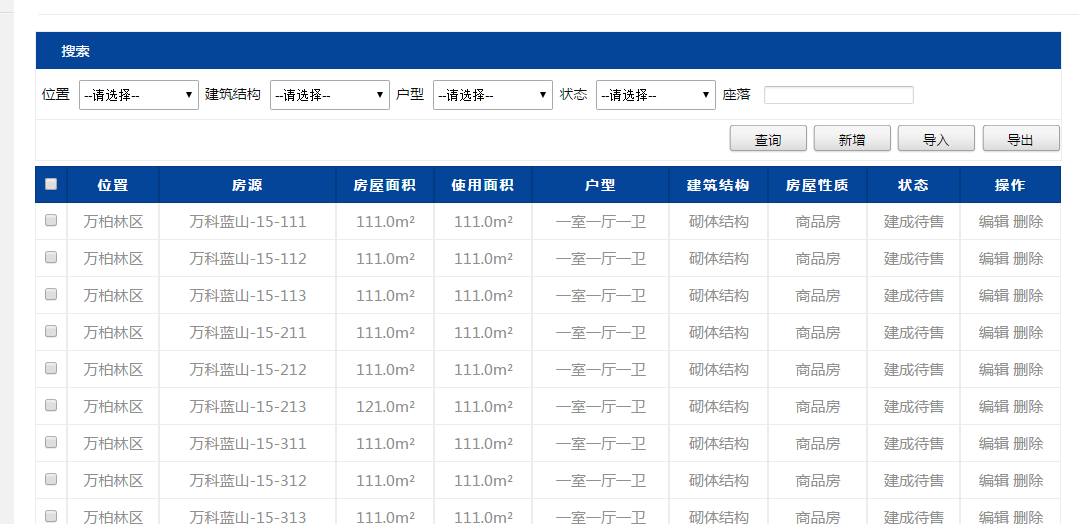Click the 户型 column header in table
The image size is (1079, 524).
[600, 185]
